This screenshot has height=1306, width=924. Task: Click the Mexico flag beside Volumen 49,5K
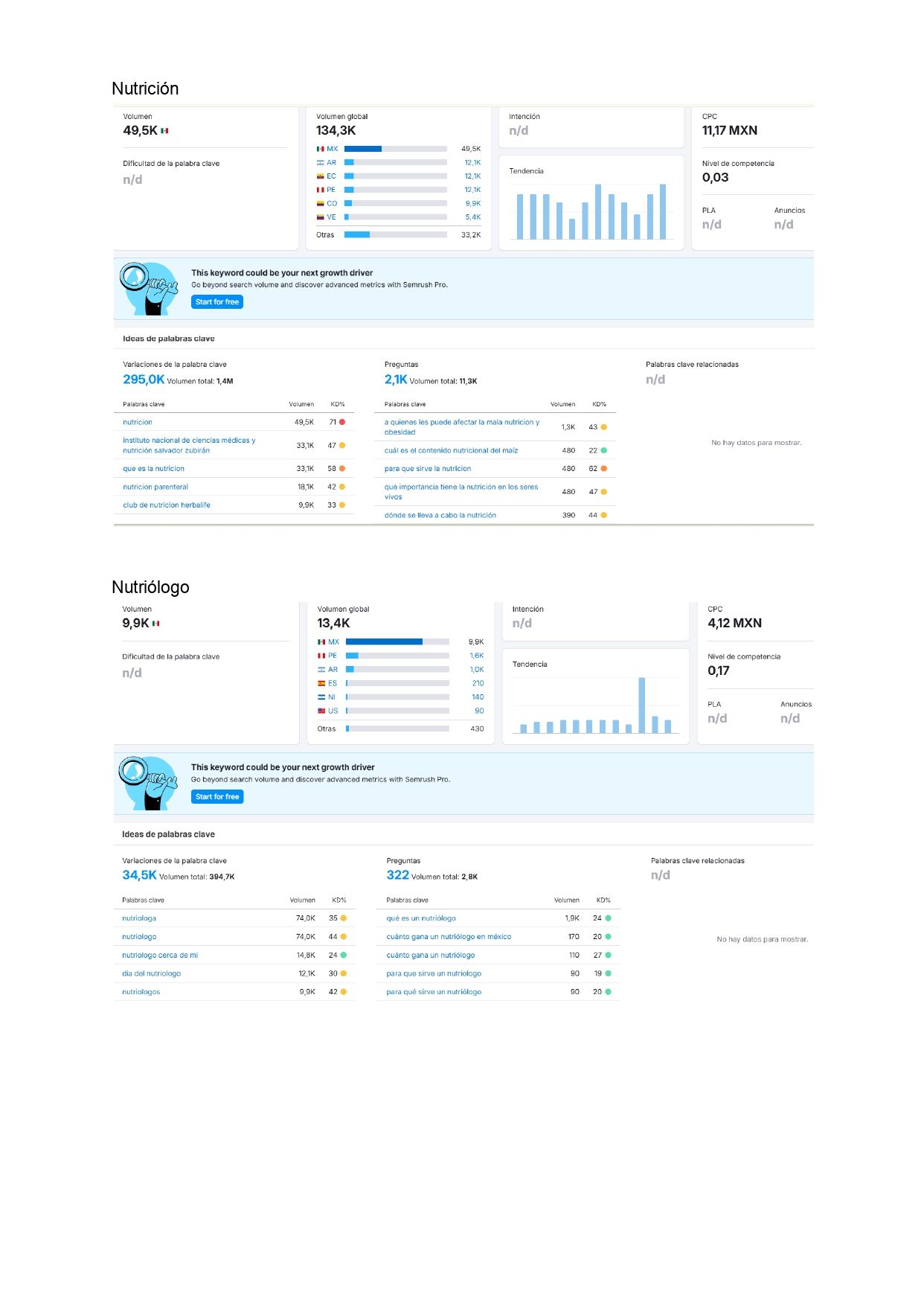point(164,131)
